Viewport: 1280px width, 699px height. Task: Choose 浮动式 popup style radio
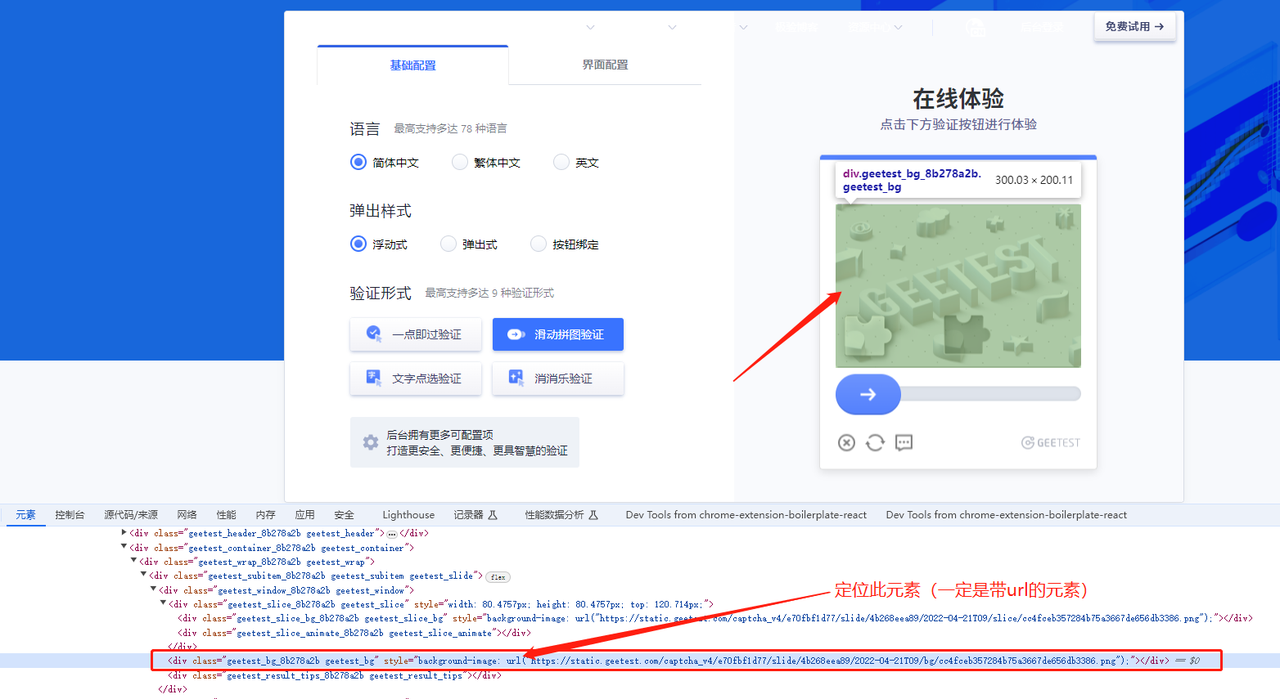[x=358, y=244]
